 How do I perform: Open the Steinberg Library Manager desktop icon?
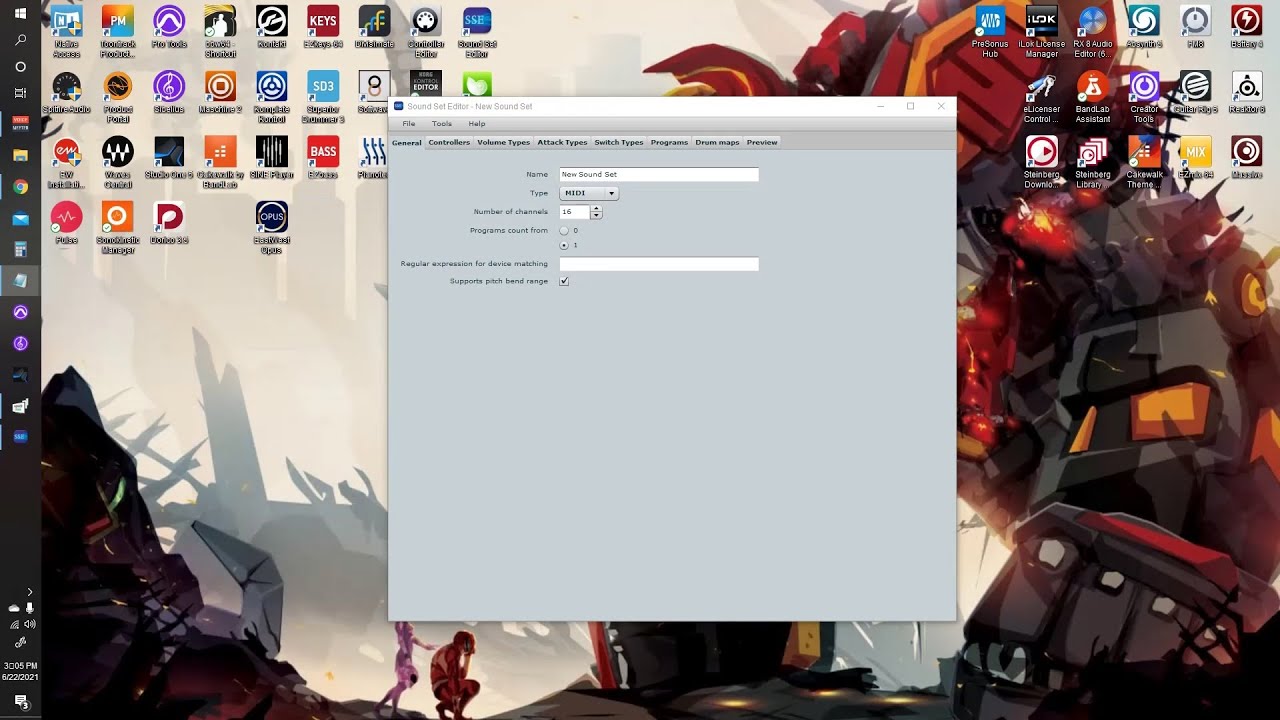(x=1093, y=162)
